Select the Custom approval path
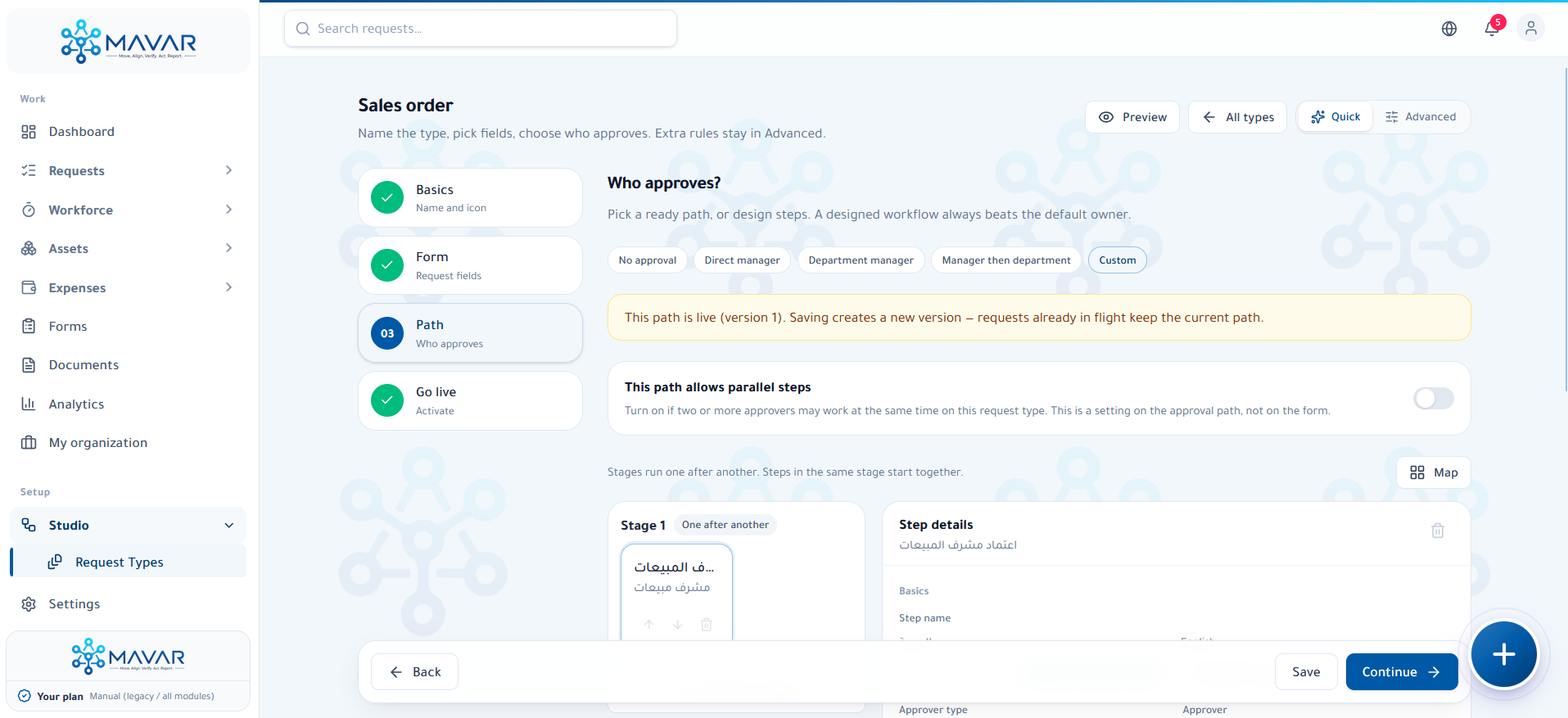1568x718 pixels. click(1117, 260)
